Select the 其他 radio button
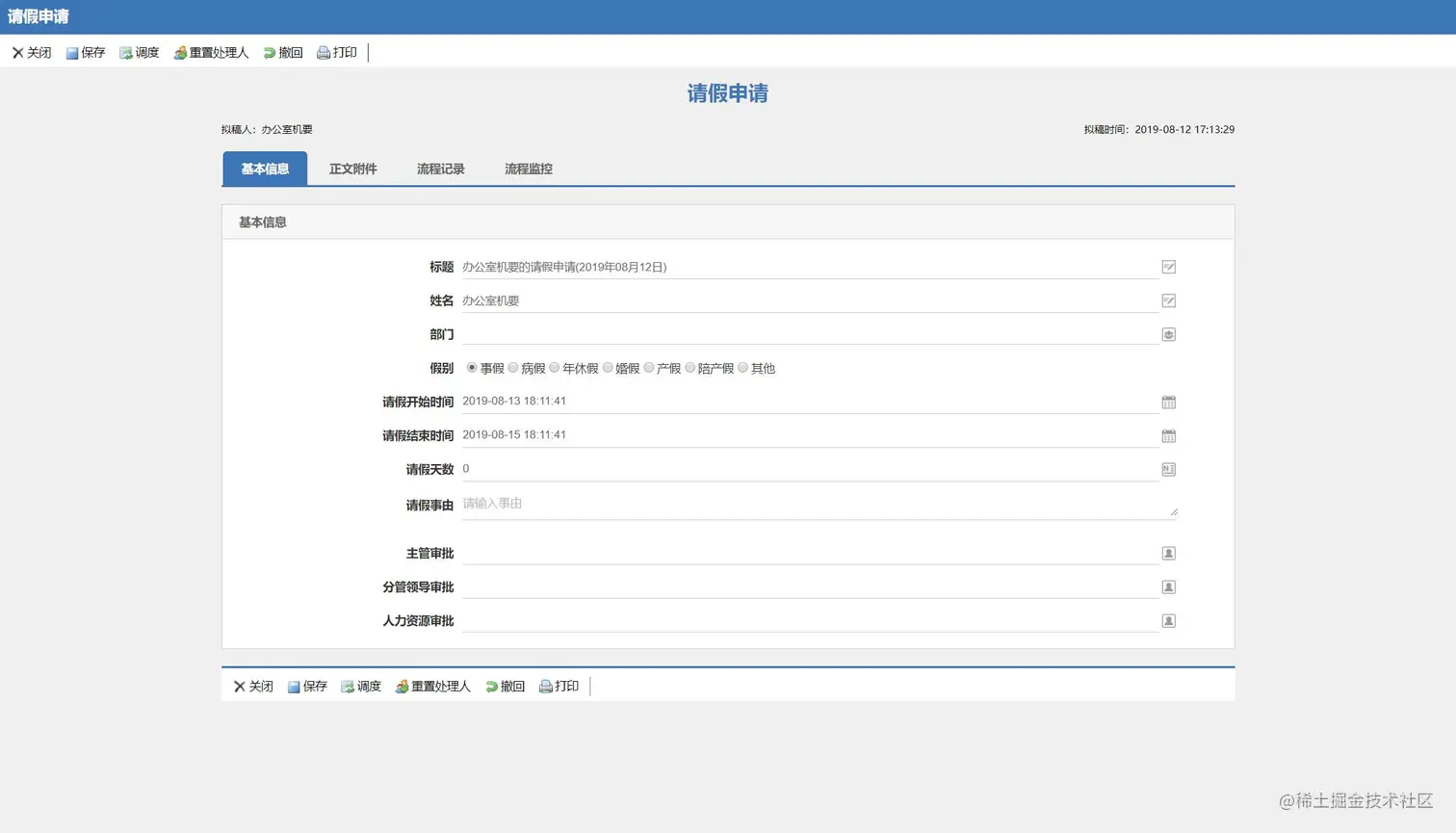 743,368
